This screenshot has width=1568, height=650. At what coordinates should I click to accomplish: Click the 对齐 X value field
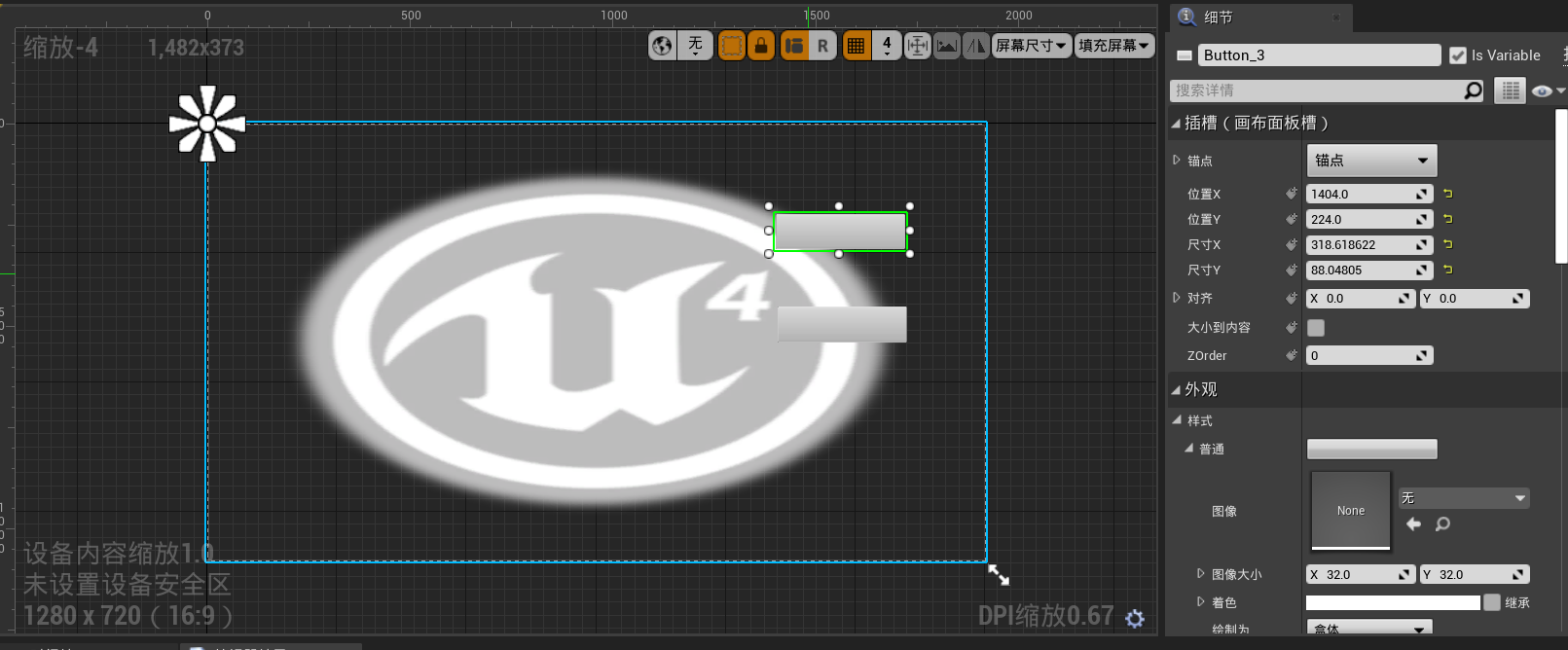[1362, 299]
